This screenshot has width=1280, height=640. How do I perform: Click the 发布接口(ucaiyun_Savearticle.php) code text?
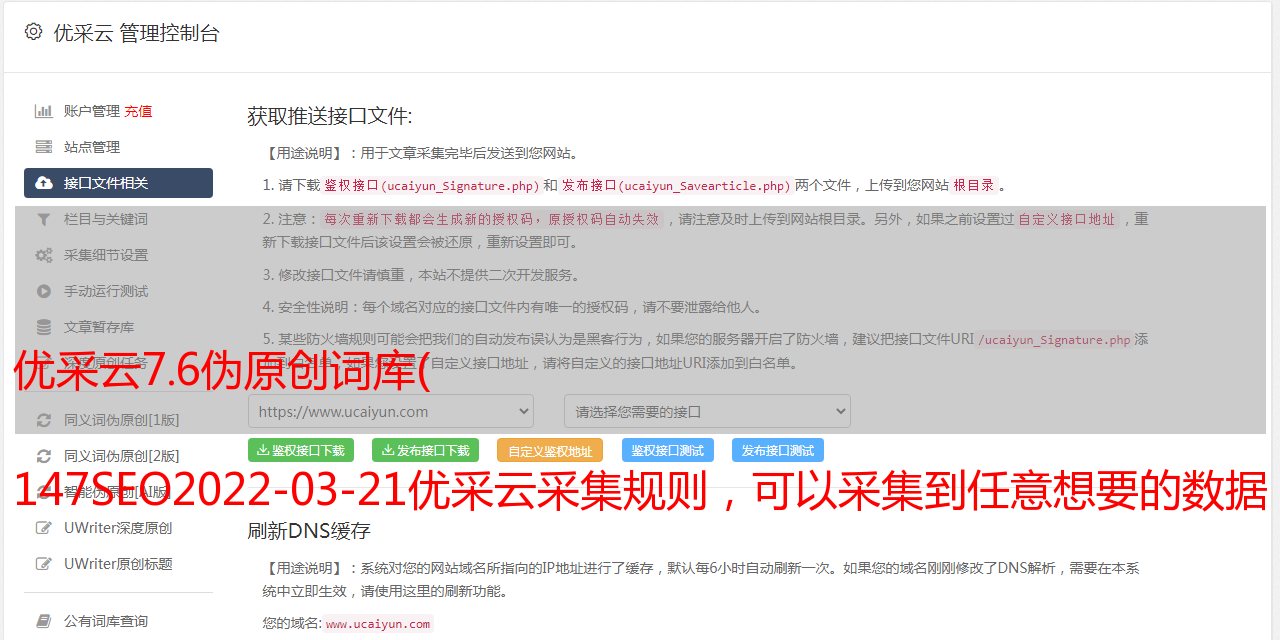pyautogui.click(x=676, y=185)
